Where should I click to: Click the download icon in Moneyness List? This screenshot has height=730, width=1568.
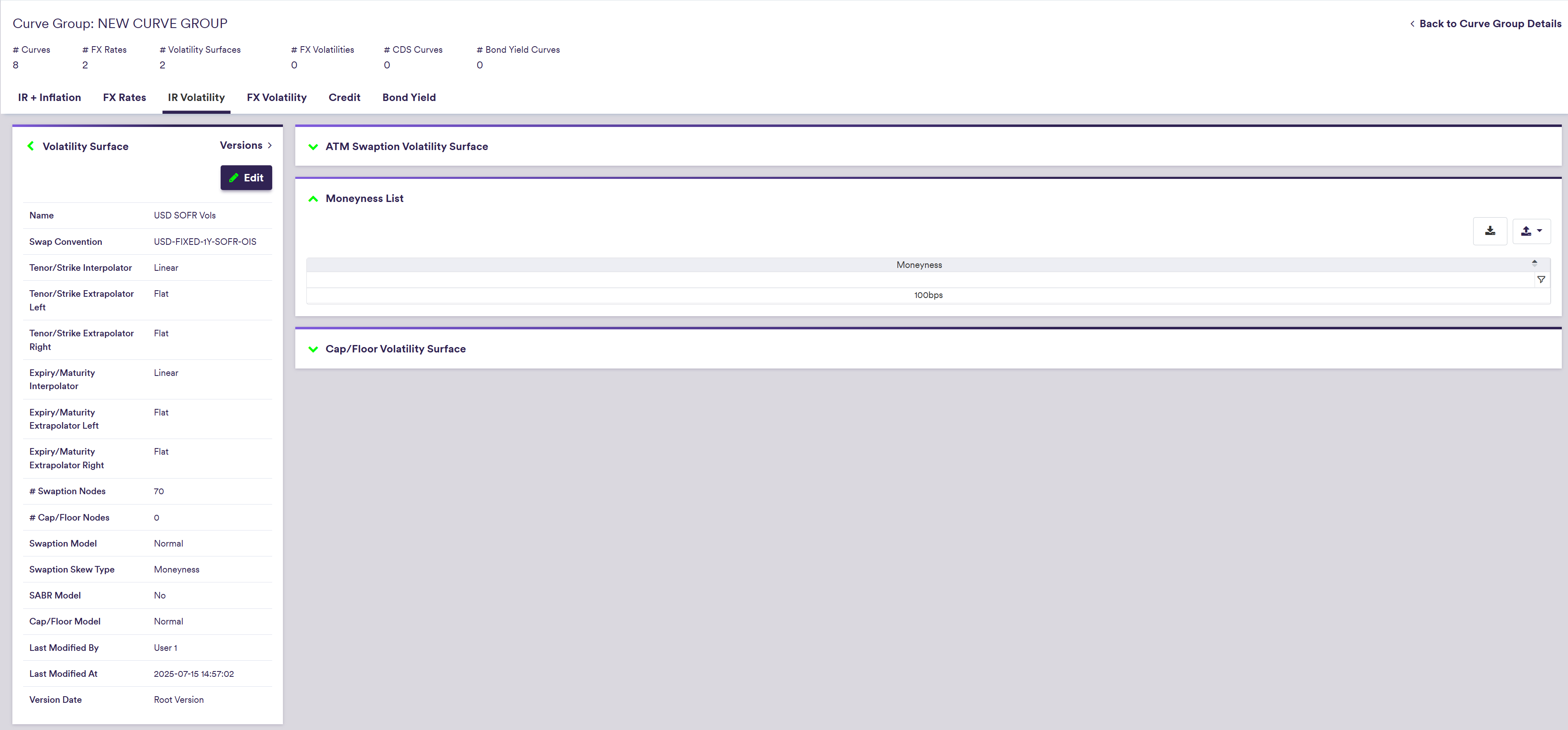1490,231
